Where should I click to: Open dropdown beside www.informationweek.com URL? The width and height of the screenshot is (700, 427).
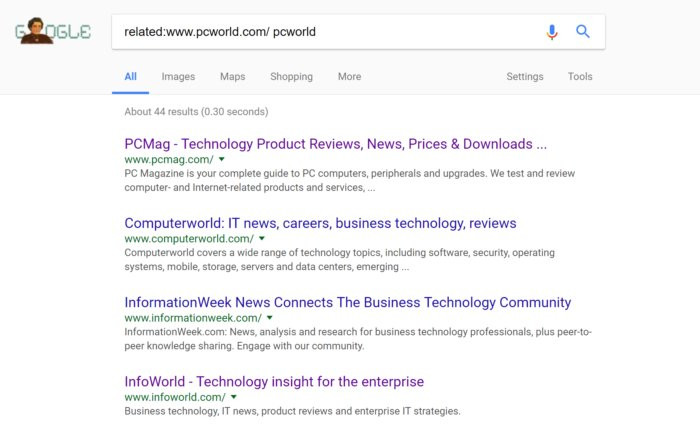[x=270, y=317]
